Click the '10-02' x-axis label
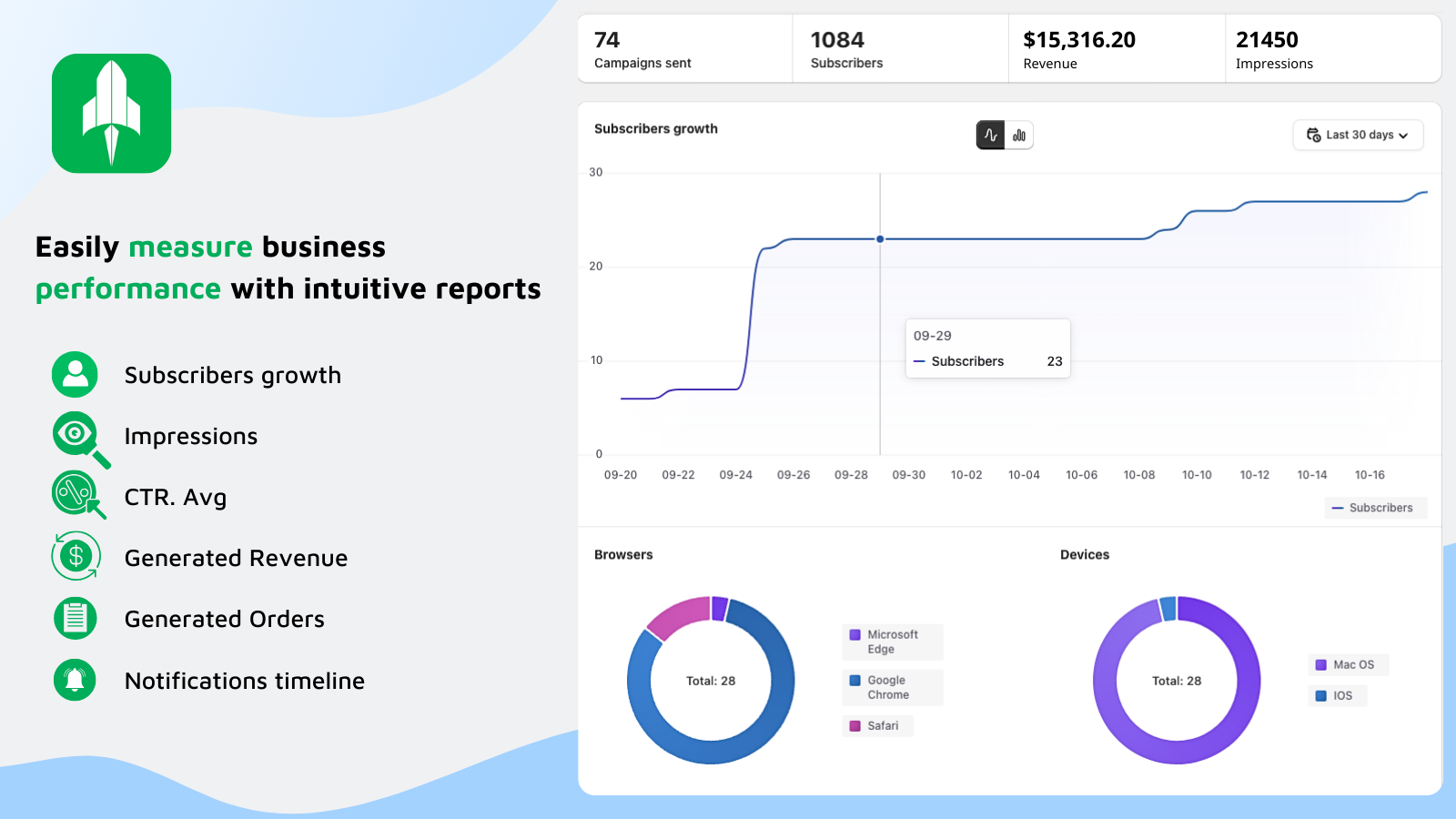Viewport: 1456px width, 819px height. click(x=966, y=475)
